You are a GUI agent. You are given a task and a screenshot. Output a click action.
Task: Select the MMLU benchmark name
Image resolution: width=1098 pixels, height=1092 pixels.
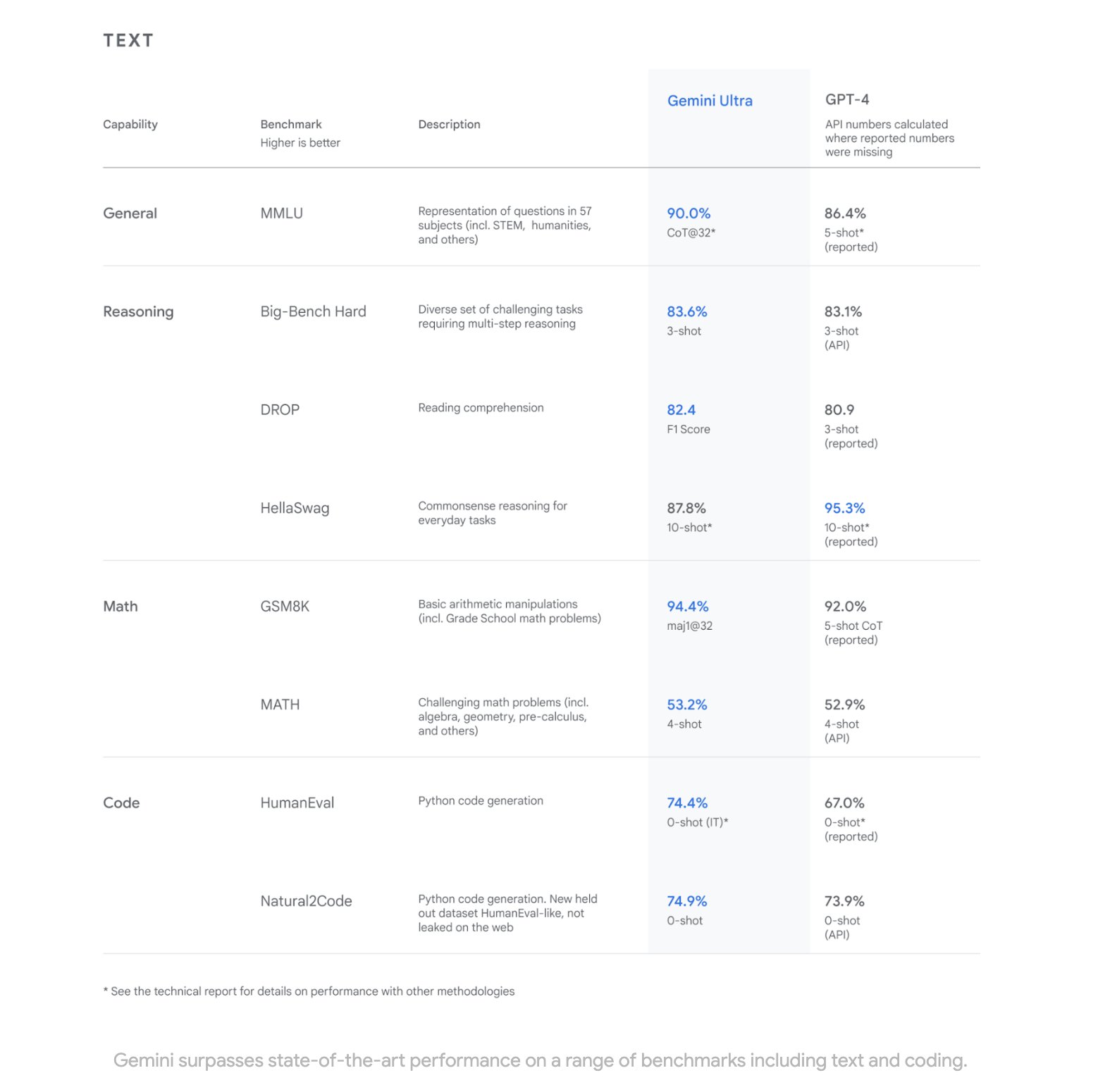281,213
